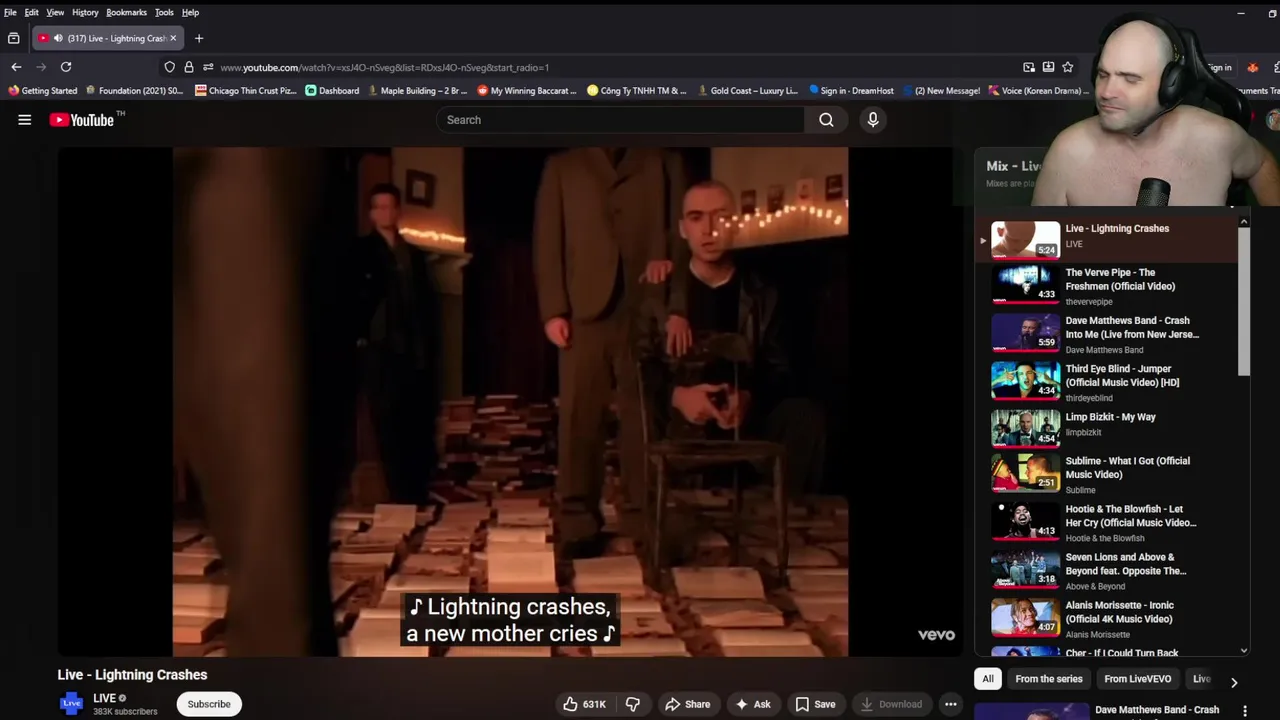Share the Lightning Crashes video
Screen dimensions: 1280x720
(688, 704)
